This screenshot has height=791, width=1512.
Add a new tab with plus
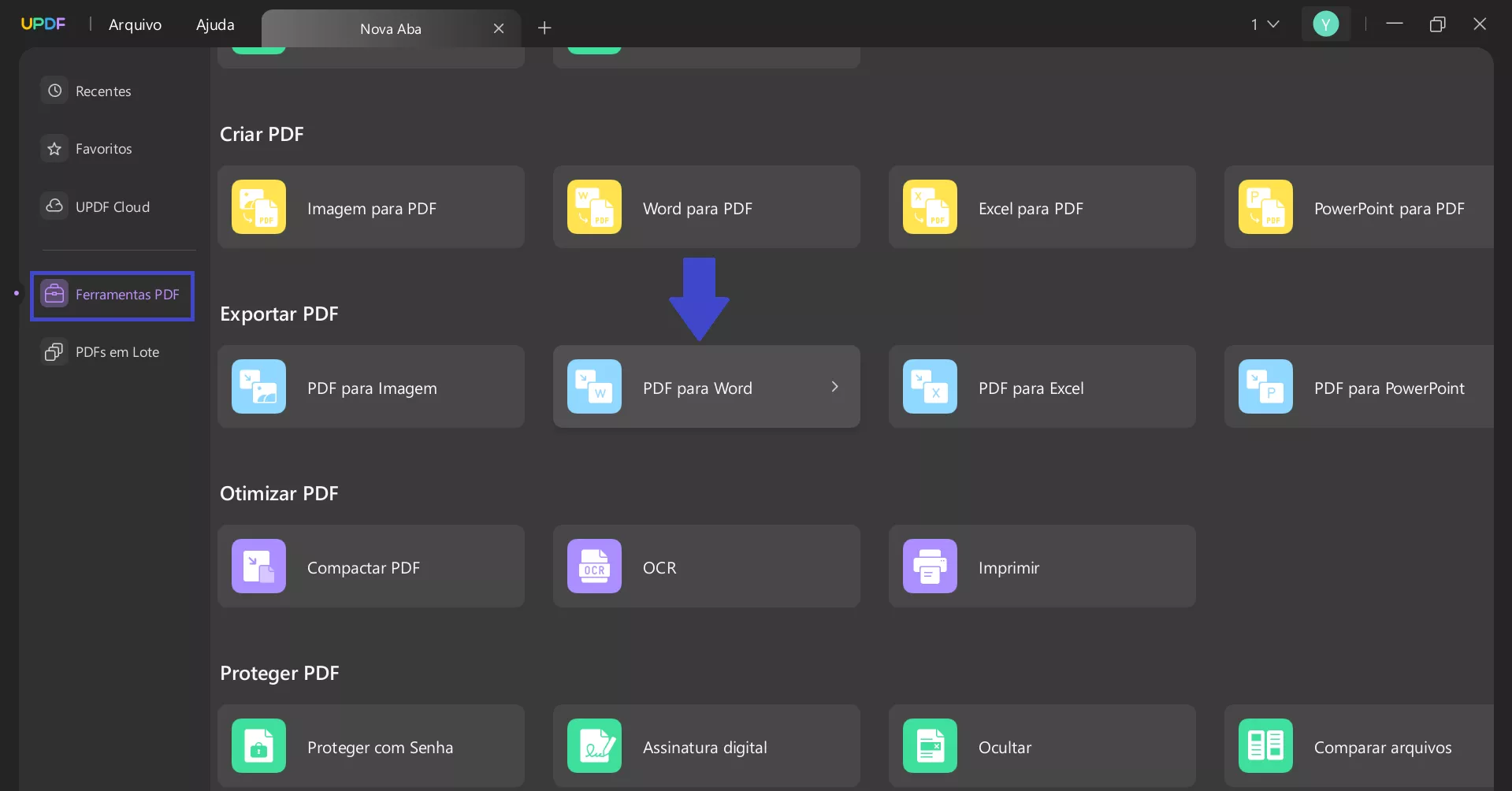click(544, 28)
